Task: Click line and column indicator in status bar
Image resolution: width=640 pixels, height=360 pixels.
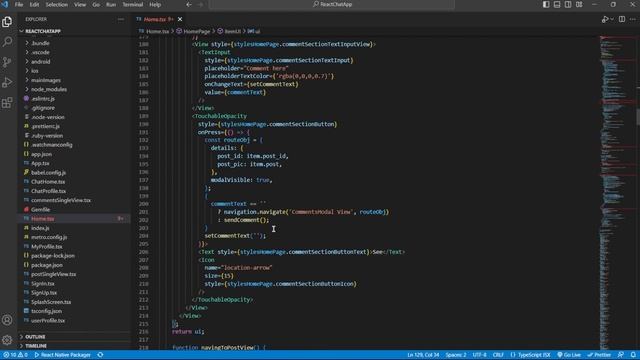Action: click(x=423, y=355)
